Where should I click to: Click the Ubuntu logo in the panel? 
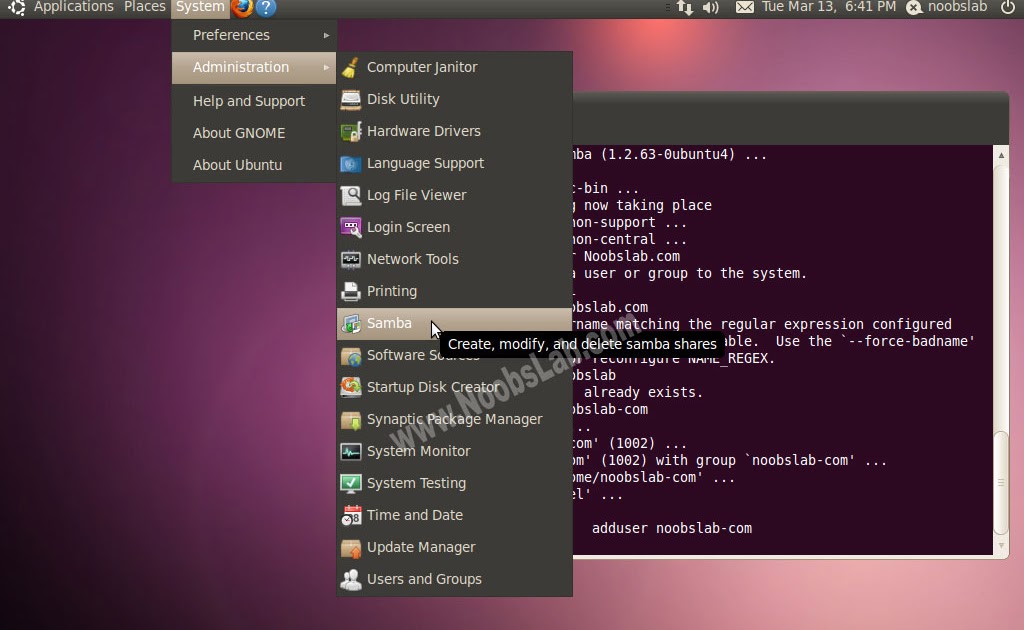16,8
